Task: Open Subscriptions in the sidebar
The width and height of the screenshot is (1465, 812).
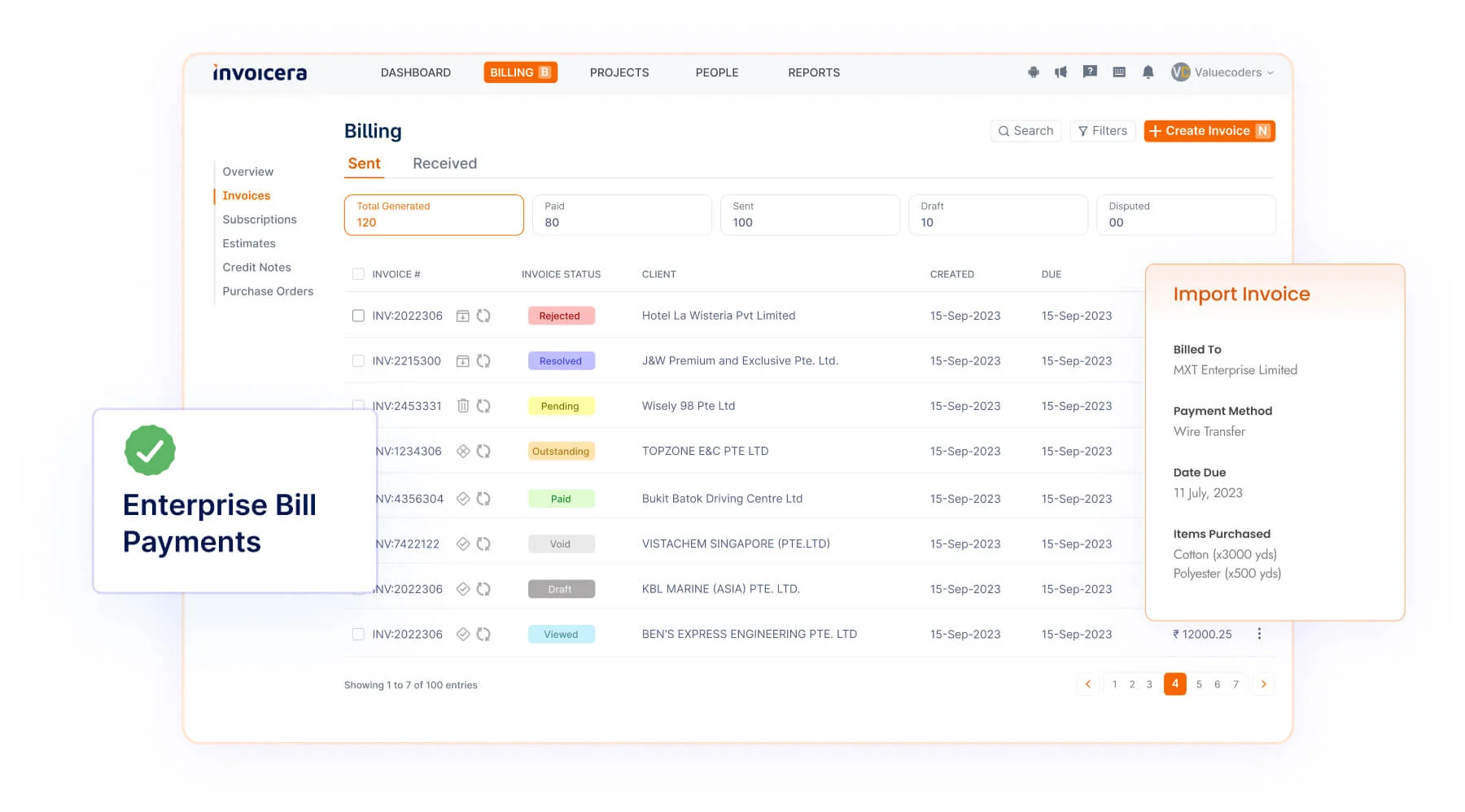Action: tap(260, 220)
